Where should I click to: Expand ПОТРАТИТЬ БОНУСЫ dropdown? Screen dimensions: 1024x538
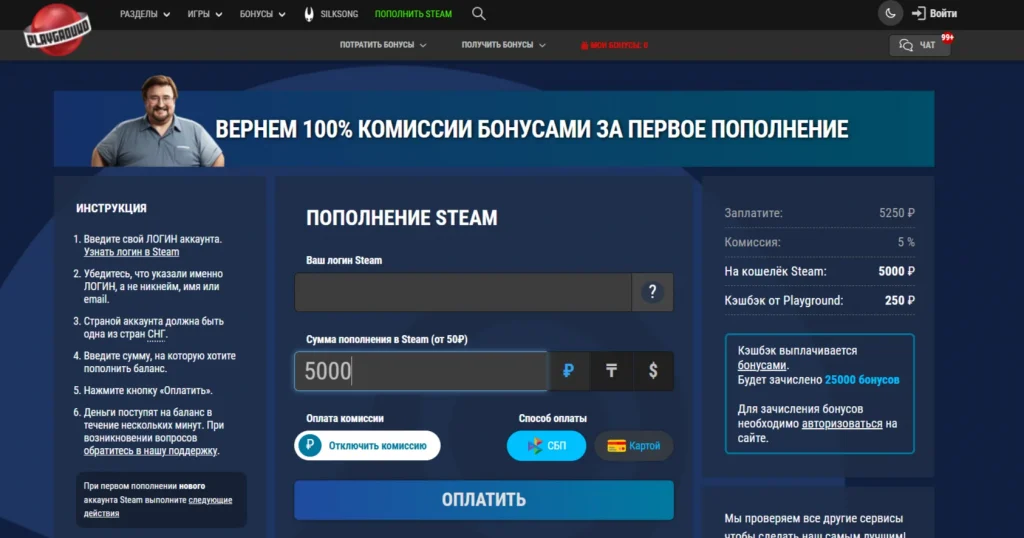pos(383,45)
